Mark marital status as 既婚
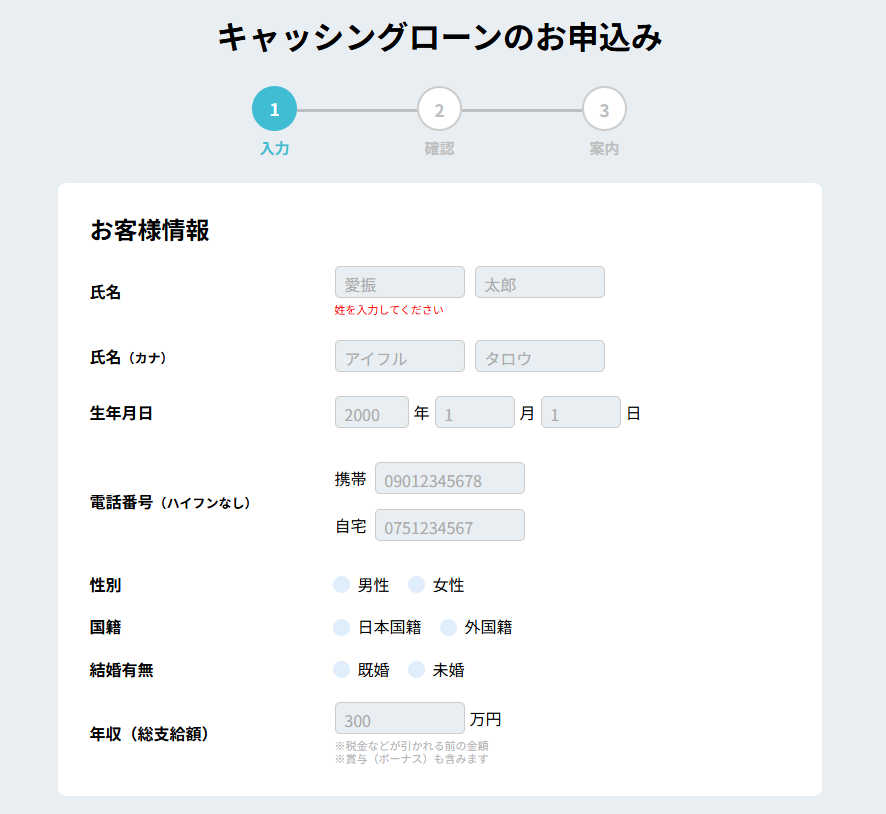The image size is (886, 814). point(341,669)
